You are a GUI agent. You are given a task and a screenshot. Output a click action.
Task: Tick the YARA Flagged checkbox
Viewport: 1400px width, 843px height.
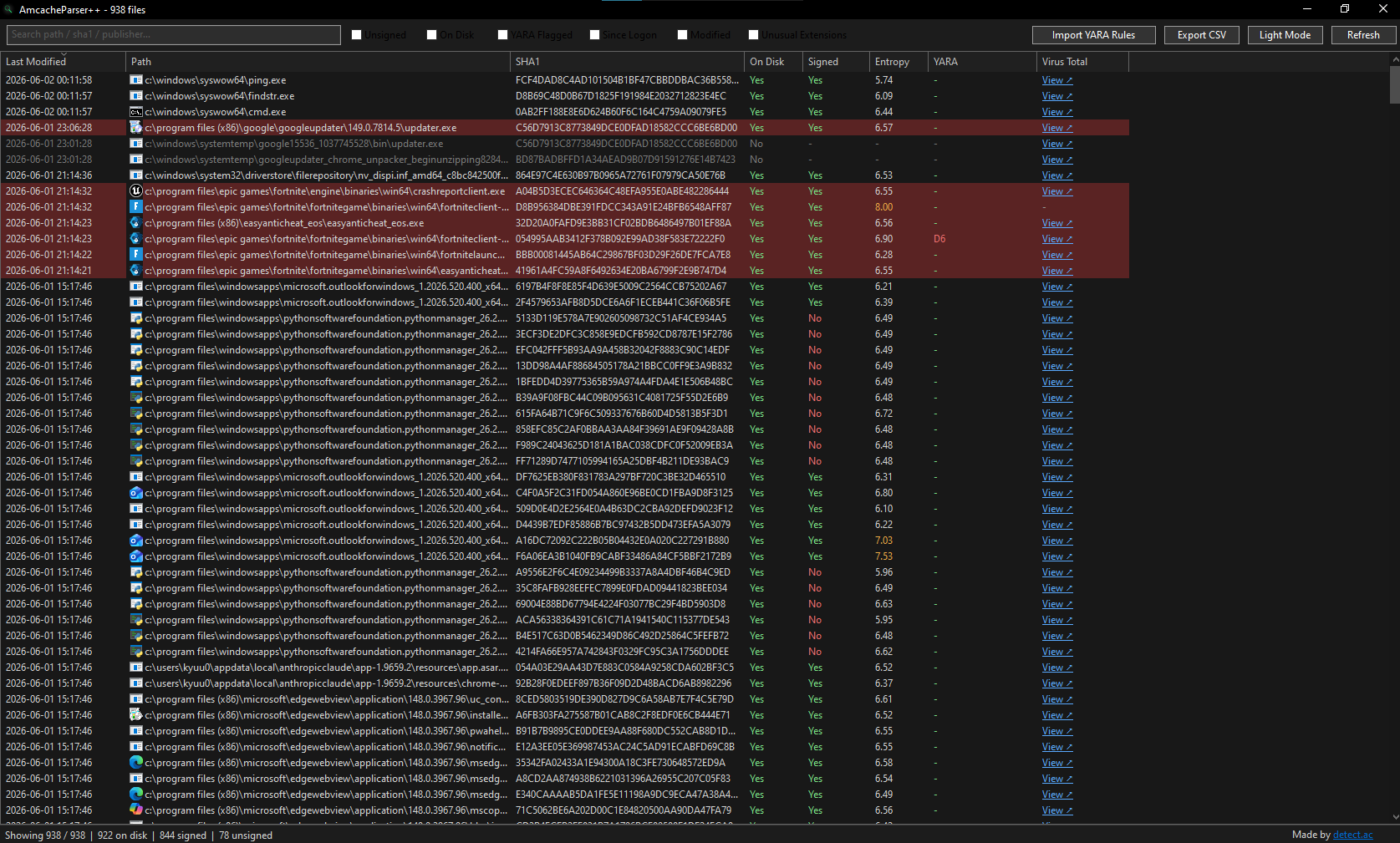[x=503, y=35]
